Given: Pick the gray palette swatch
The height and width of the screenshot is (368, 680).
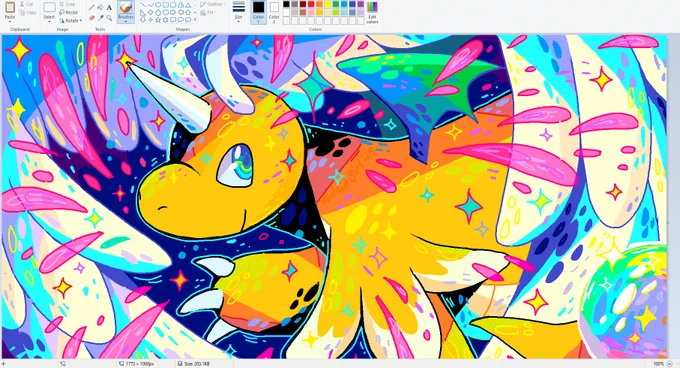Looking at the screenshot, I should 294,4.
